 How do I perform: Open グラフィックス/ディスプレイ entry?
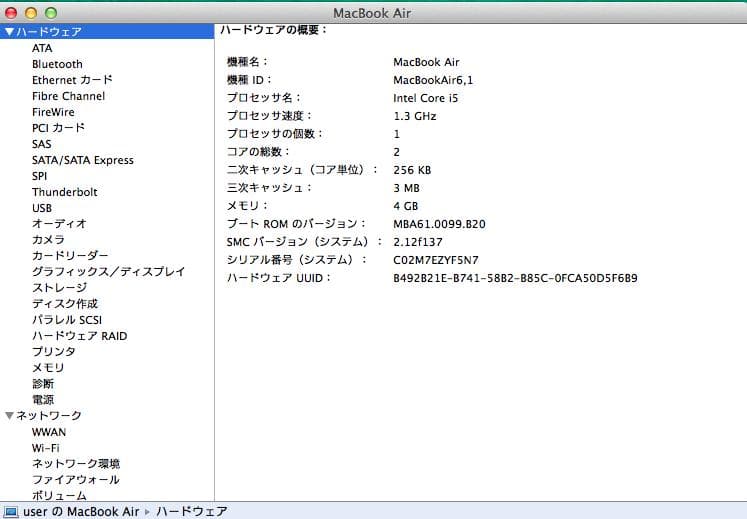[109, 272]
